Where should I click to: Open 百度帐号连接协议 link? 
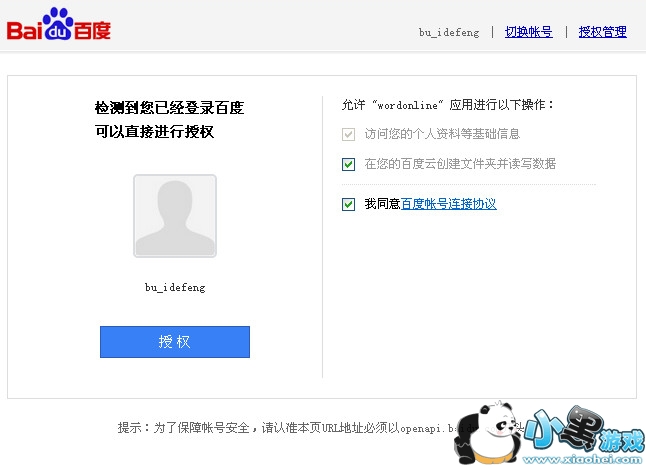coord(449,204)
